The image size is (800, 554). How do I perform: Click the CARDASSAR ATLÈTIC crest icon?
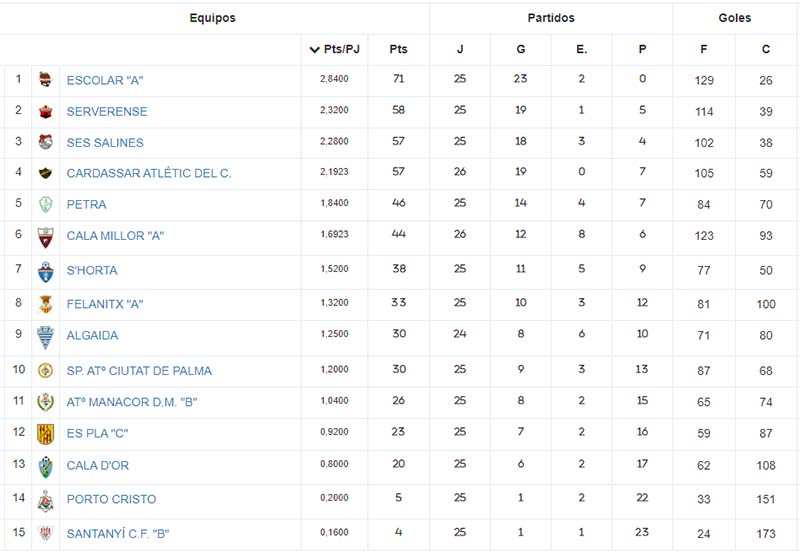(x=45, y=173)
